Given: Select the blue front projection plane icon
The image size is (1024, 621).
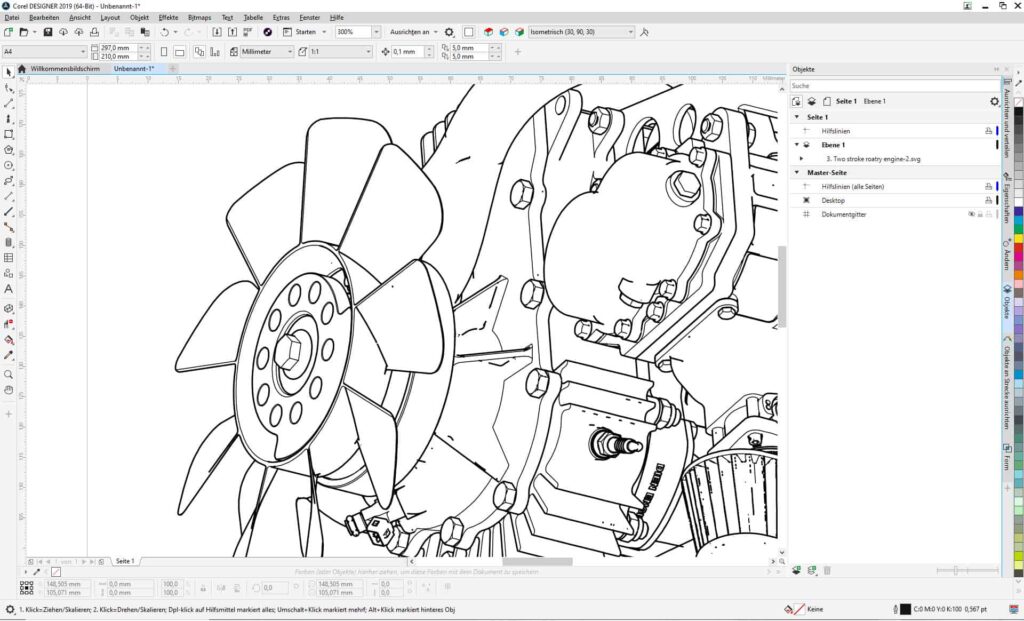Looking at the screenshot, I should tap(504, 32).
